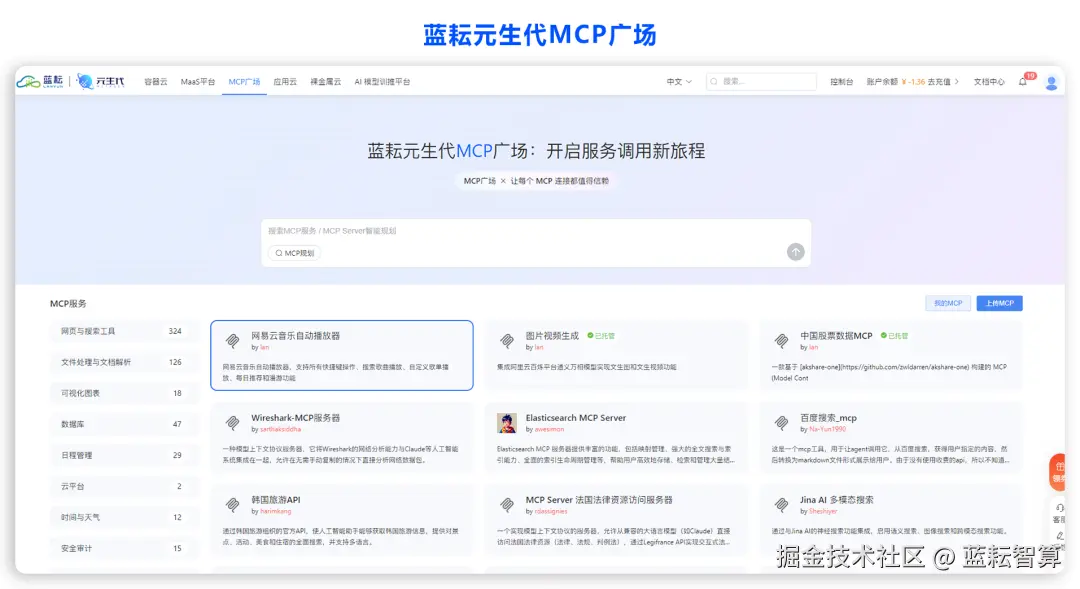Click the 中国股票数据MCP card icon
The image size is (1080, 589).
coord(781,340)
